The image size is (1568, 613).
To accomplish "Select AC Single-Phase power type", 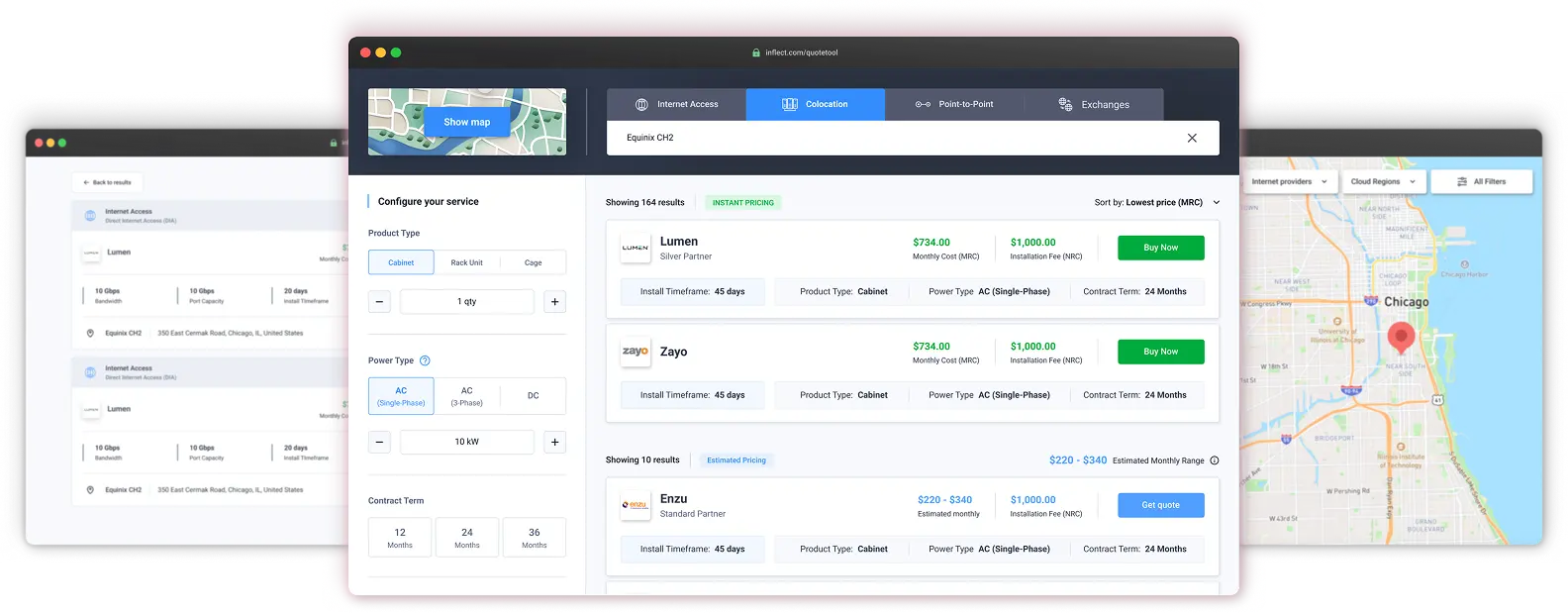I will click(401, 396).
